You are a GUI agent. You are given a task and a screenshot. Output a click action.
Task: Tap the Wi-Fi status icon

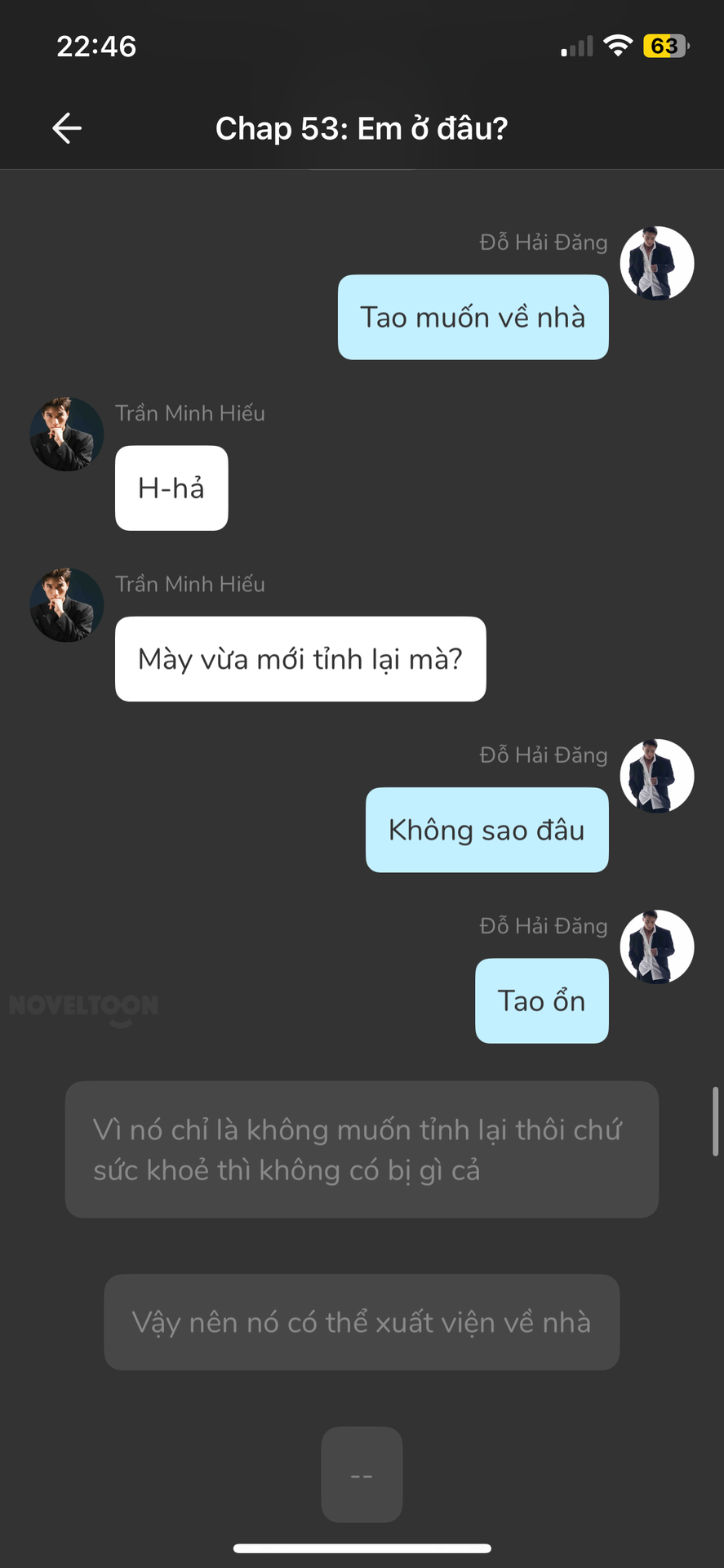619,46
